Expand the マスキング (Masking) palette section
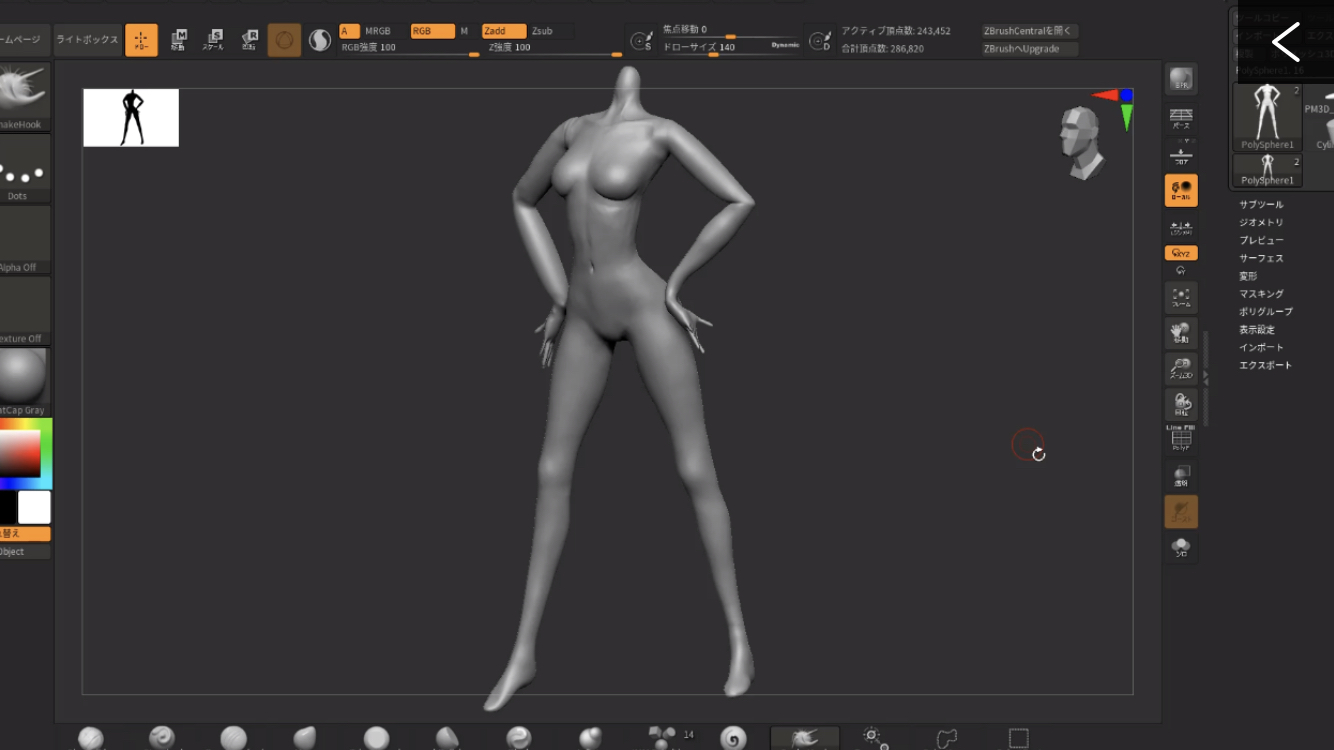The image size is (1334, 750). click(1261, 294)
